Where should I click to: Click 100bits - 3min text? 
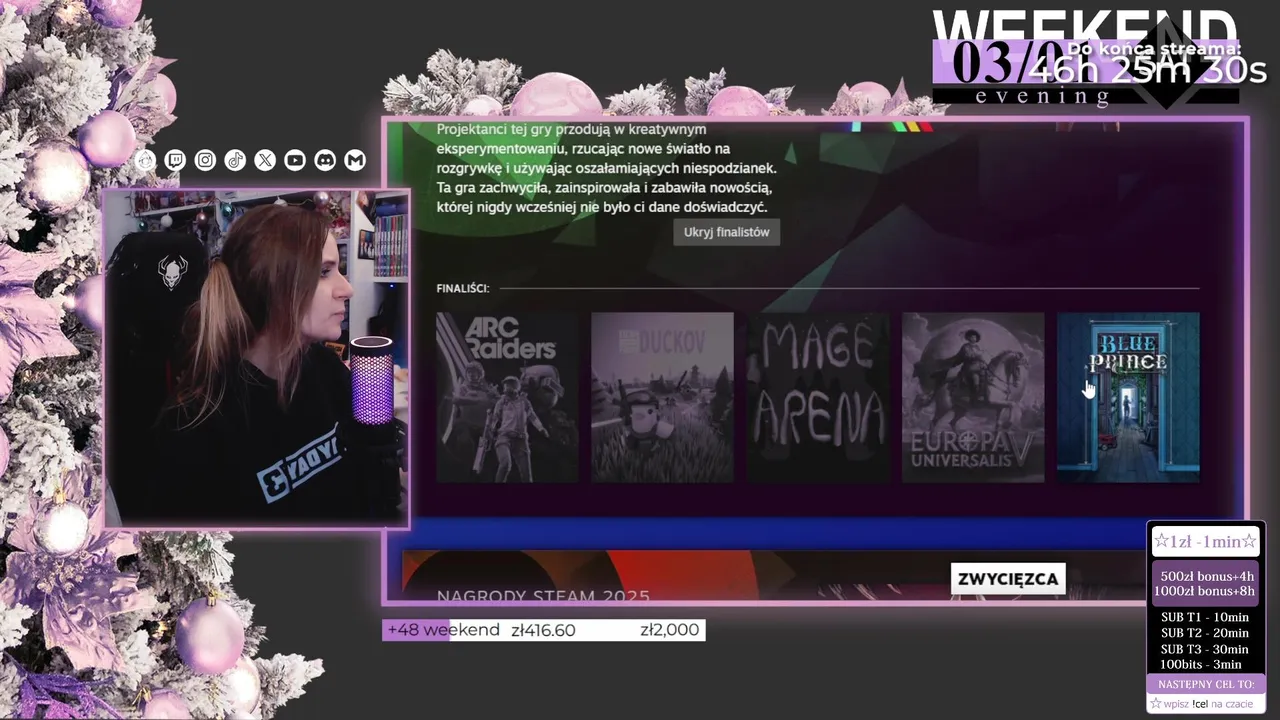[x=1201, y=664]
